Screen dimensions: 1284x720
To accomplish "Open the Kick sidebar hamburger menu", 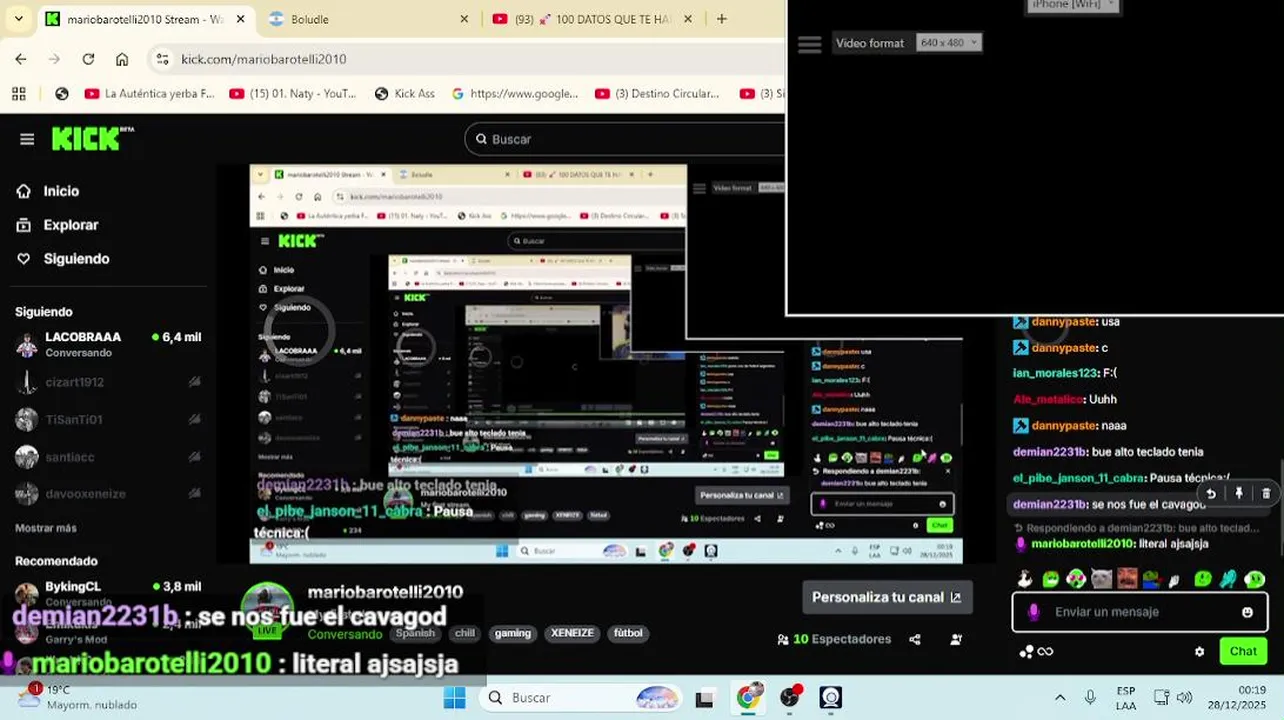I will coord(27,139).
